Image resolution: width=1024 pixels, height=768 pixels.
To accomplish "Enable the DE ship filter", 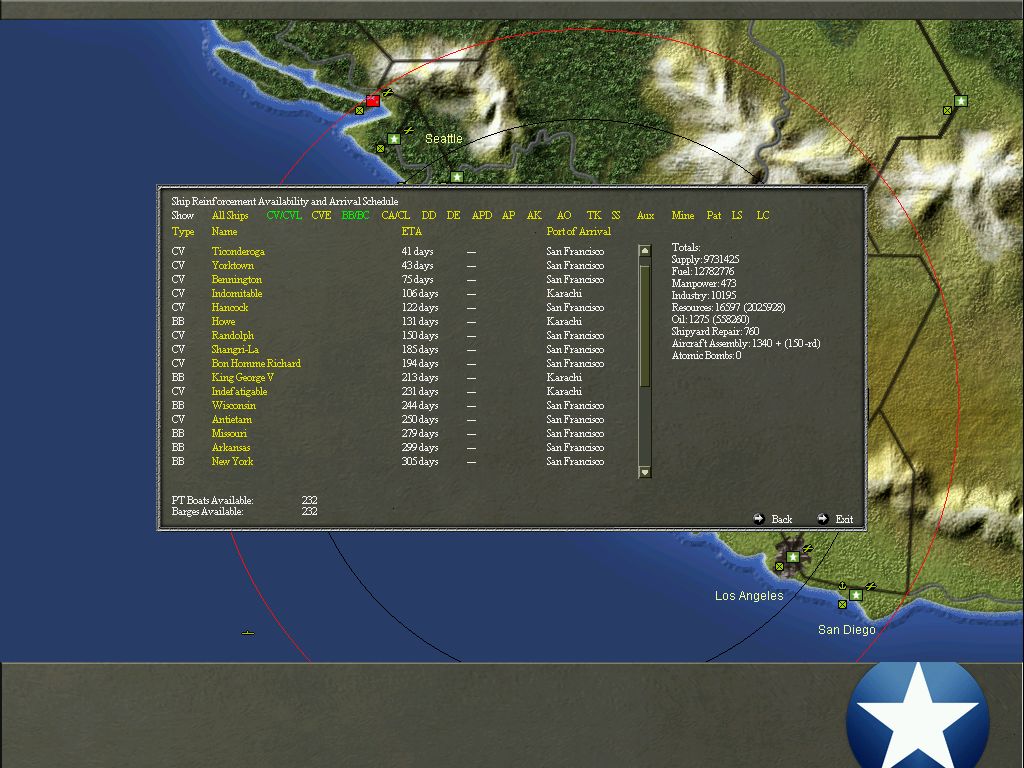I will [x=454, y=216].
